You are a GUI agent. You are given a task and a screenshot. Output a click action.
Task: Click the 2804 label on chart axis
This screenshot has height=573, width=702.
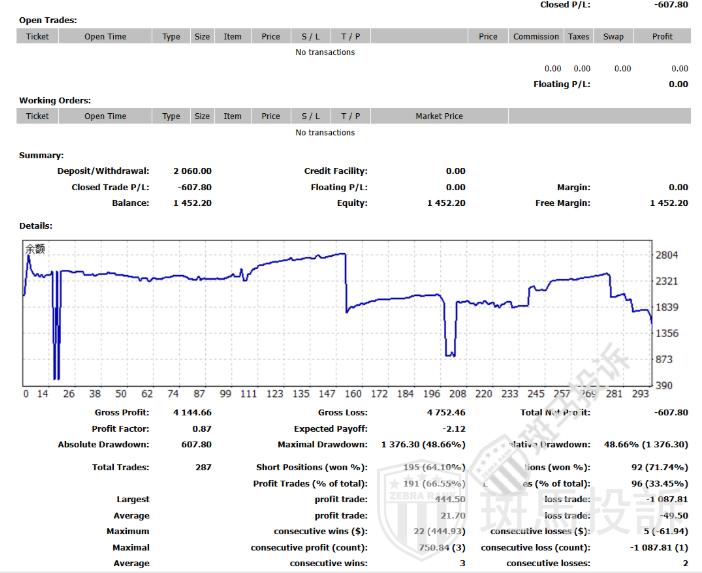tap(667, 256)
